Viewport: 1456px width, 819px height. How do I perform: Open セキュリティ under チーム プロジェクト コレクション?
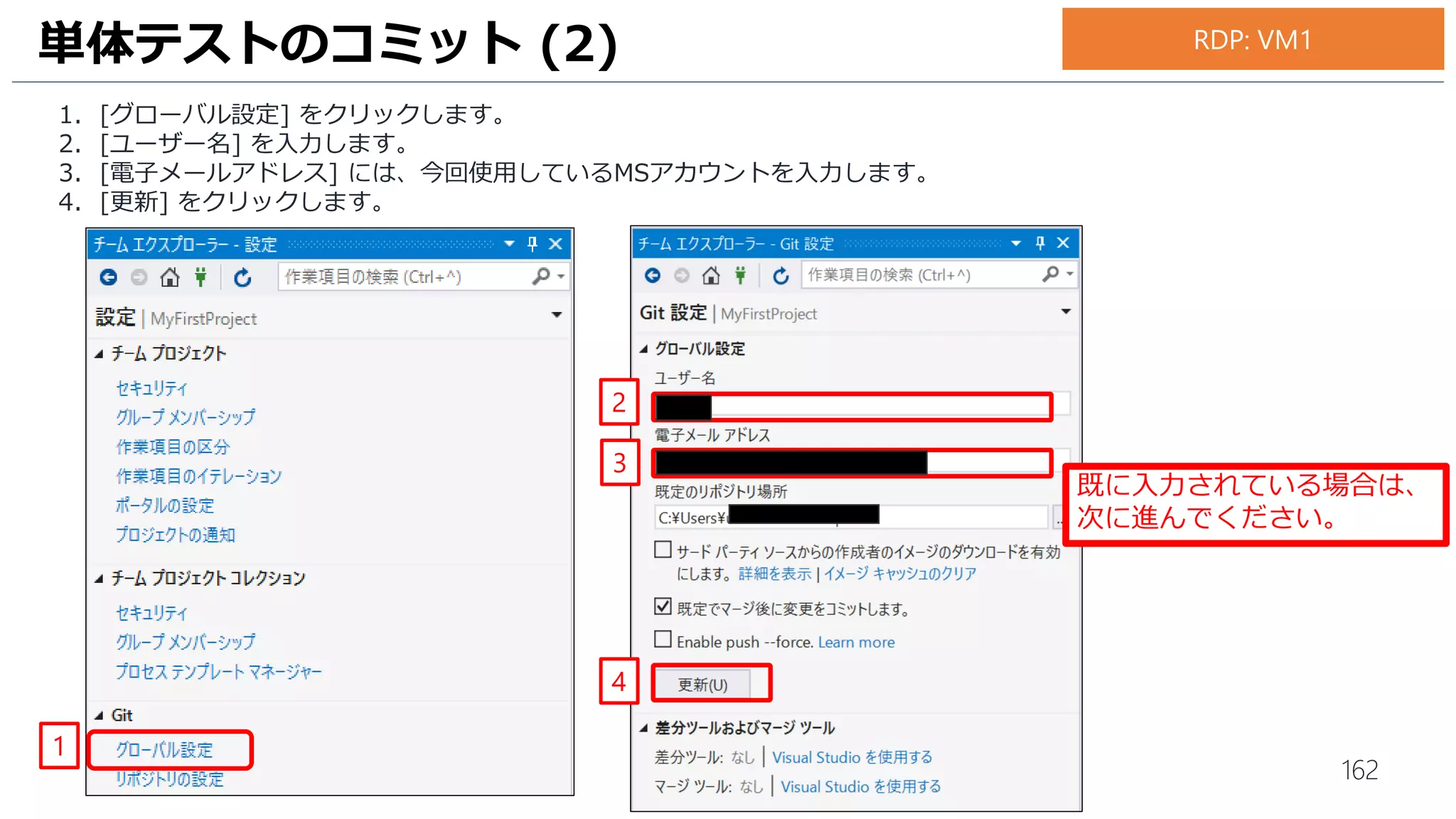click(151, 613)
